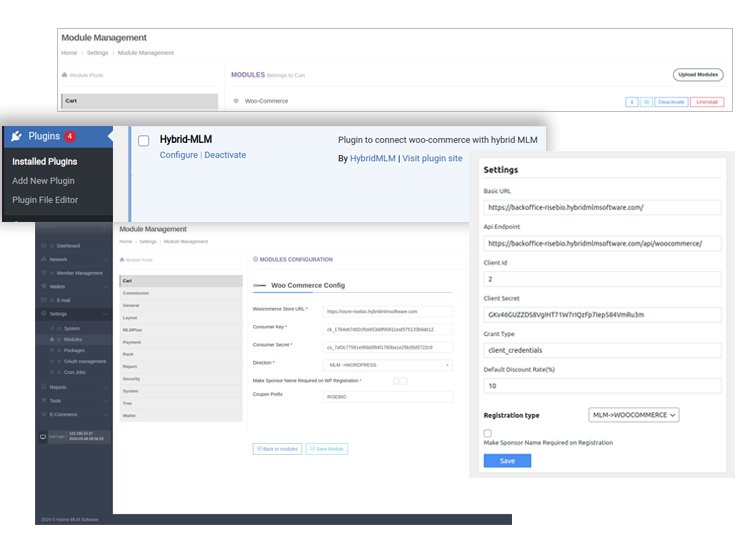Screen dimensions: 740x550
Task: Click the Settings gear icon in sidebar
Action: pos(44,313)
